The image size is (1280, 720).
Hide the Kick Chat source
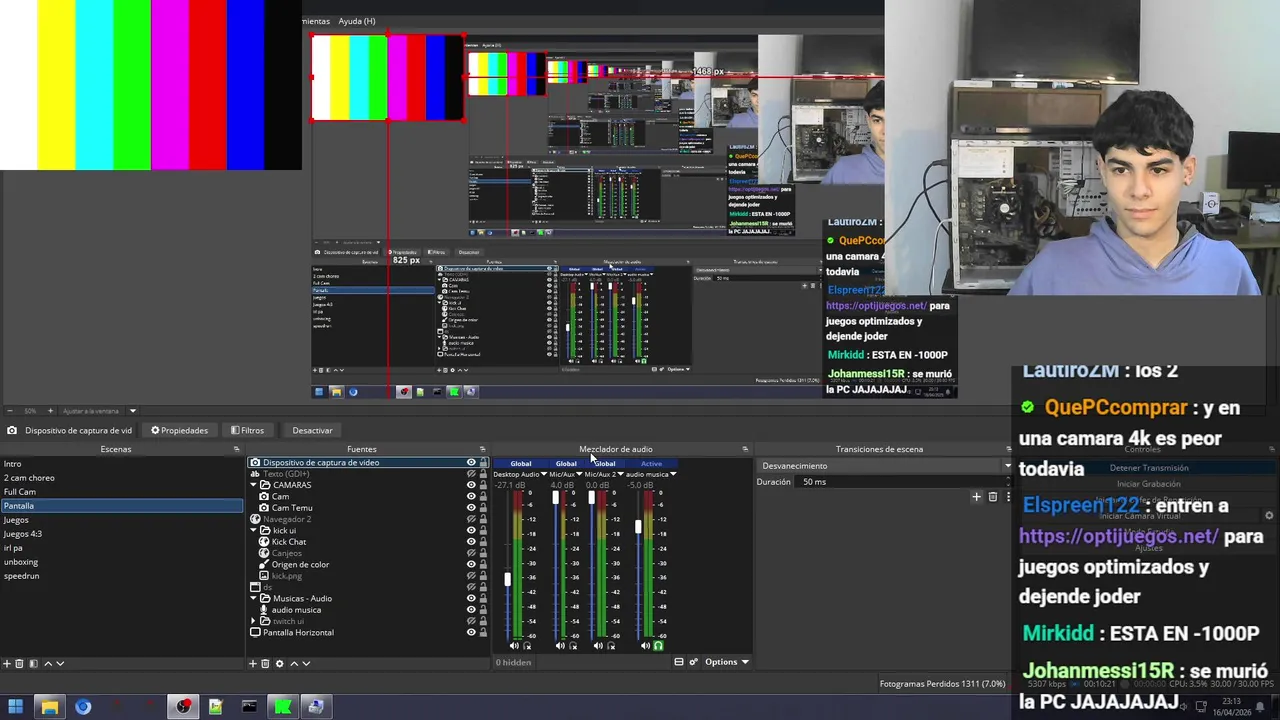click(471, 541)
